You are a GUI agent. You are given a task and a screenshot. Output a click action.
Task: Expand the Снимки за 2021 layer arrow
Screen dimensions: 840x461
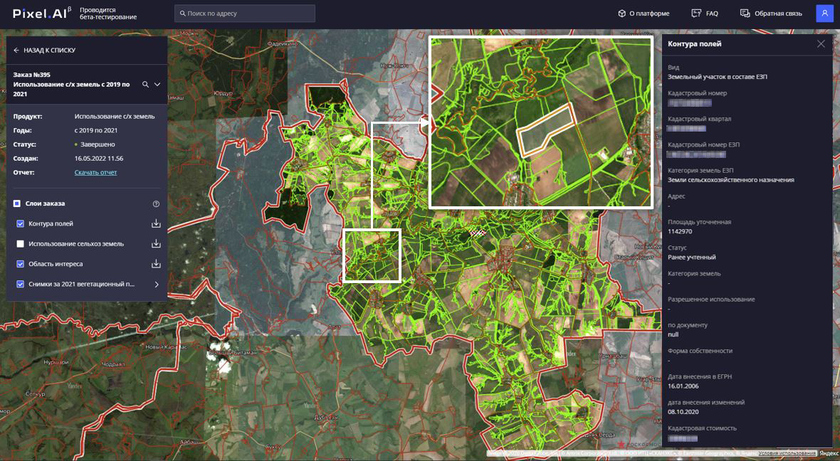click(x=156, y=284)
